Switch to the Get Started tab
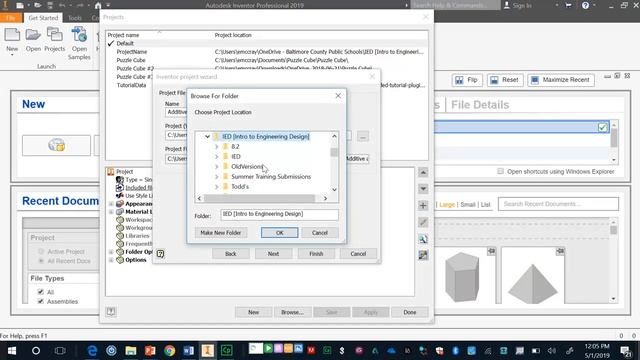The image size is (640, 360). pyautogui.click(x=43, y=18)
